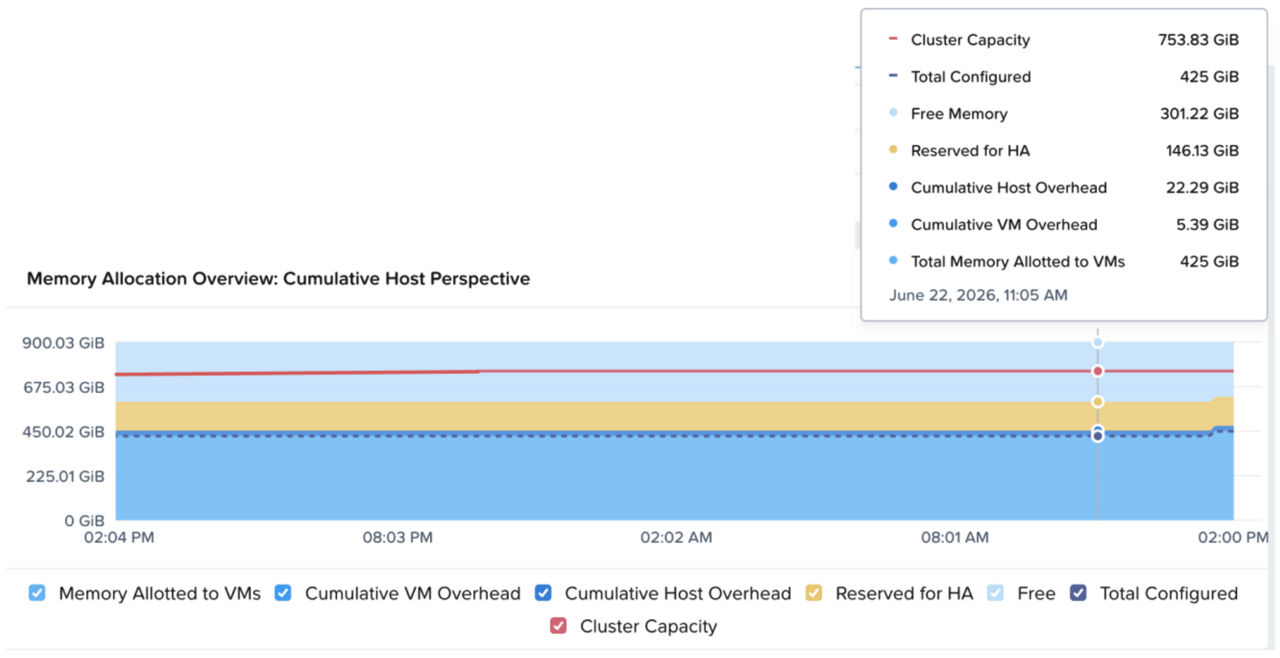The height and width of the screenshot is (658, 1280).
Task: Disable the Reserved for HA series checkbox
Action: tap(814, 593)
